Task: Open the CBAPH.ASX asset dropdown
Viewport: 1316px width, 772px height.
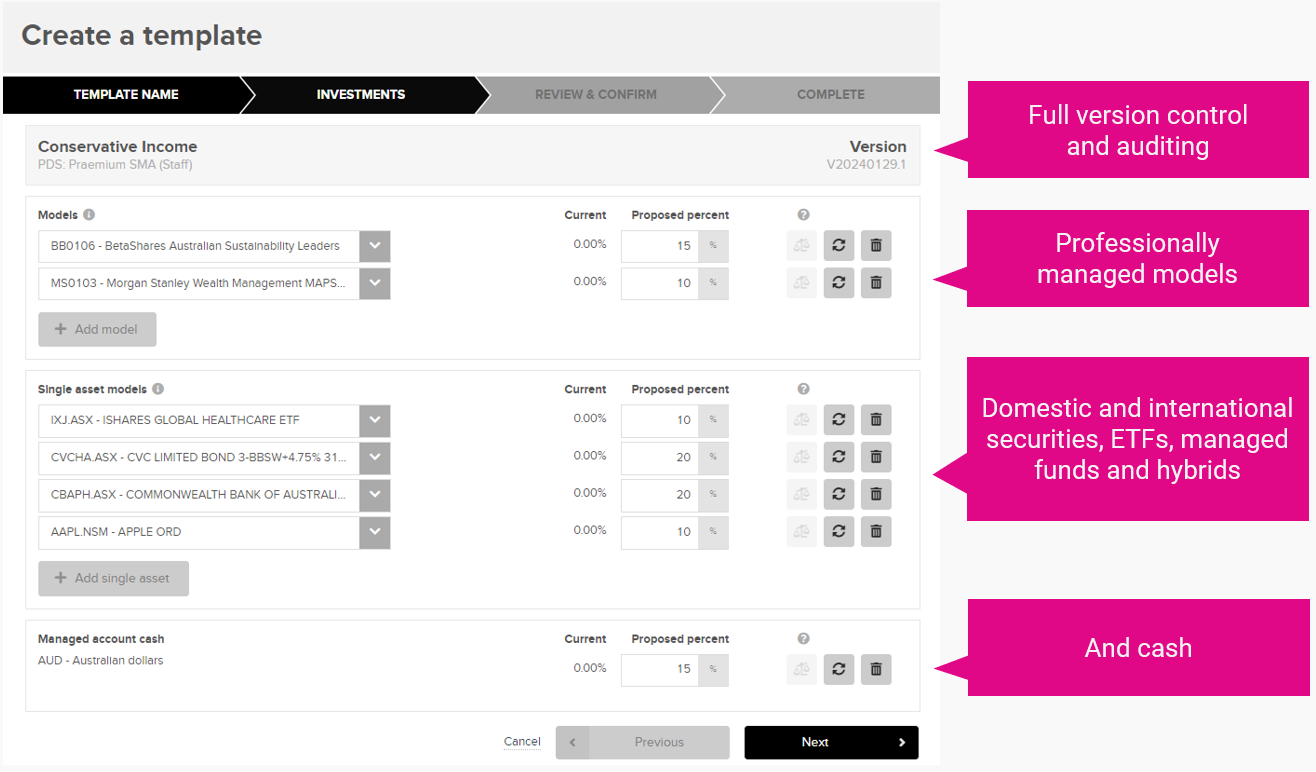Action: pos(374,495)
